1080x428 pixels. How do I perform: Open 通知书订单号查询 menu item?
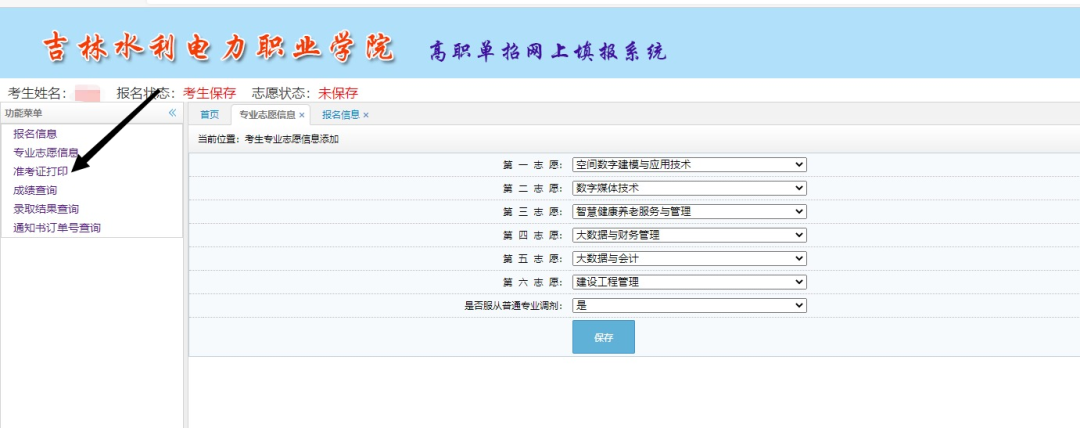(57, 228)
